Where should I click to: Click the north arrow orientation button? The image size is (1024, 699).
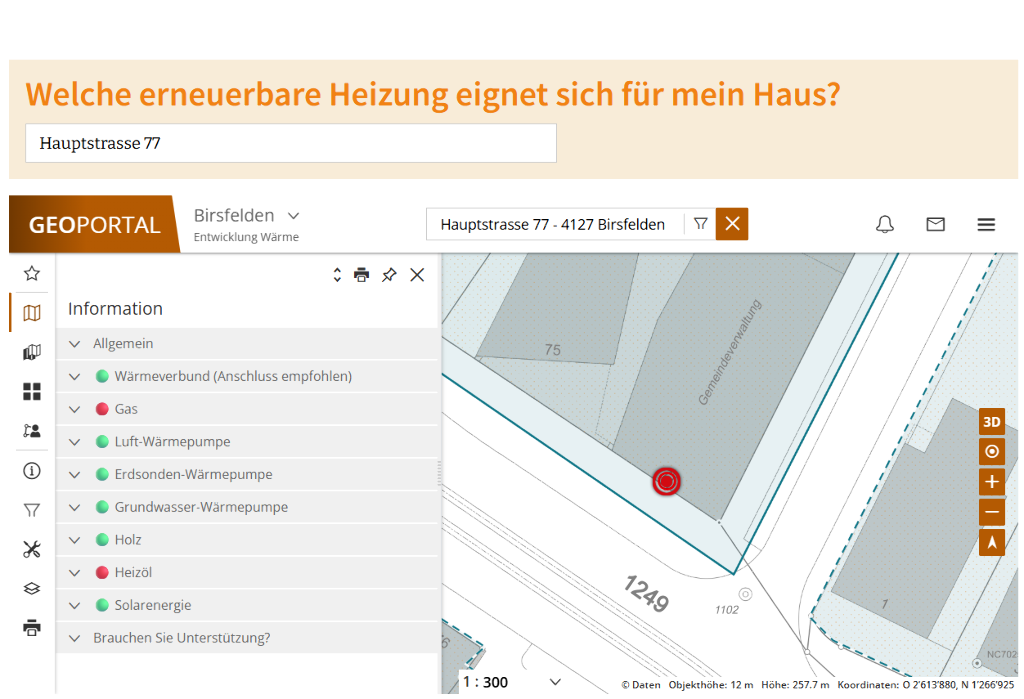991,542
